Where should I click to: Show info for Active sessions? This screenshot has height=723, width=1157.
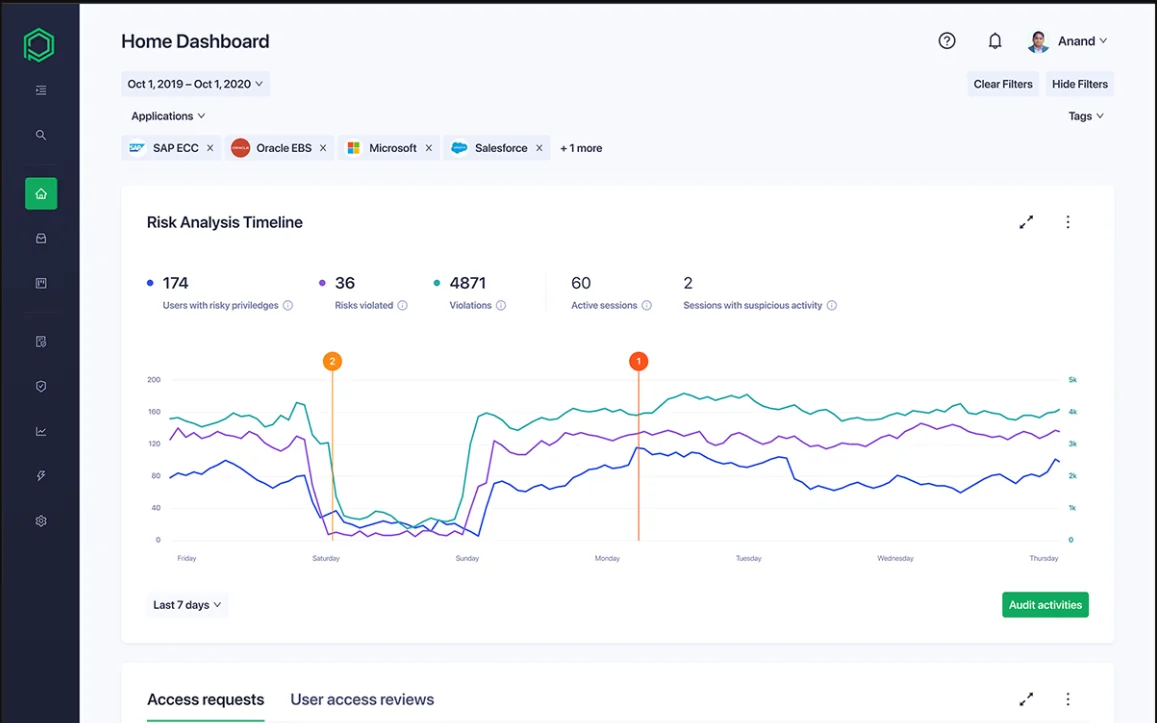coord(646,305)
